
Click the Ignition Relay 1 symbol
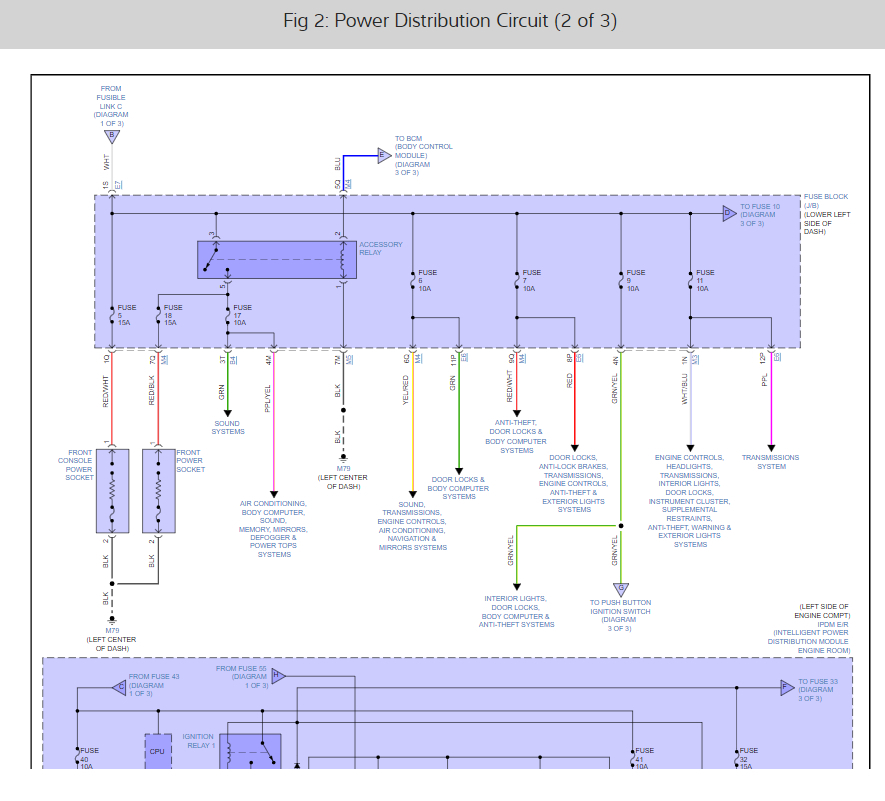(250, 753)
